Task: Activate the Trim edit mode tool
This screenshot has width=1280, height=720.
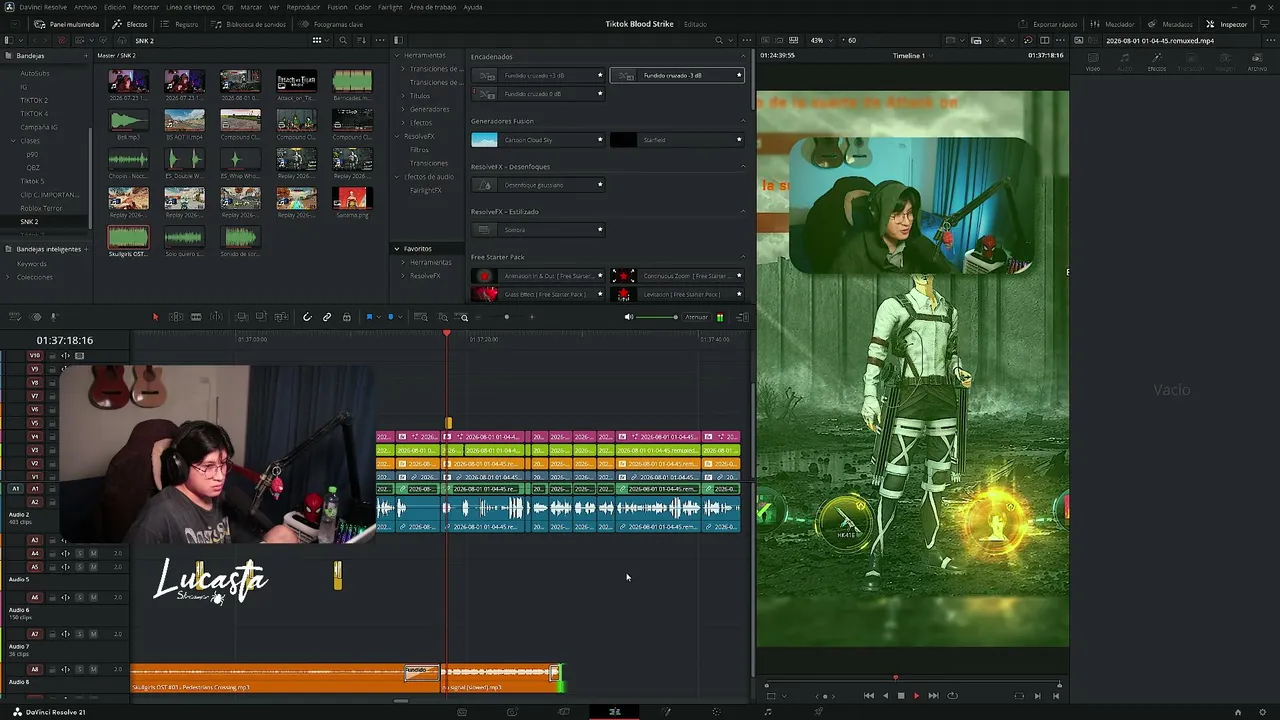Action: pos(176,317)
